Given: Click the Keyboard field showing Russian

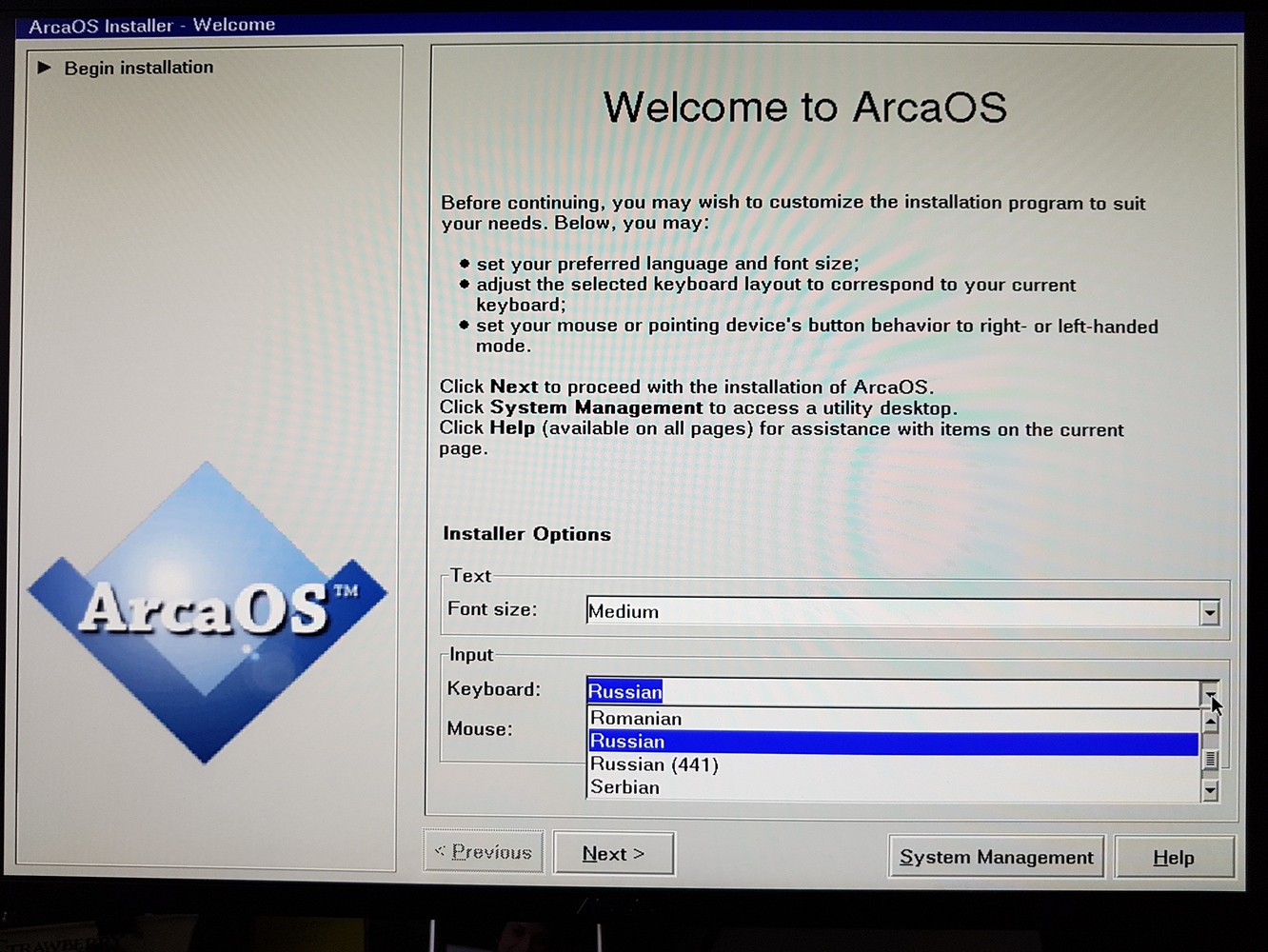Looking at the screenshot, I should (x=893, y=692).
